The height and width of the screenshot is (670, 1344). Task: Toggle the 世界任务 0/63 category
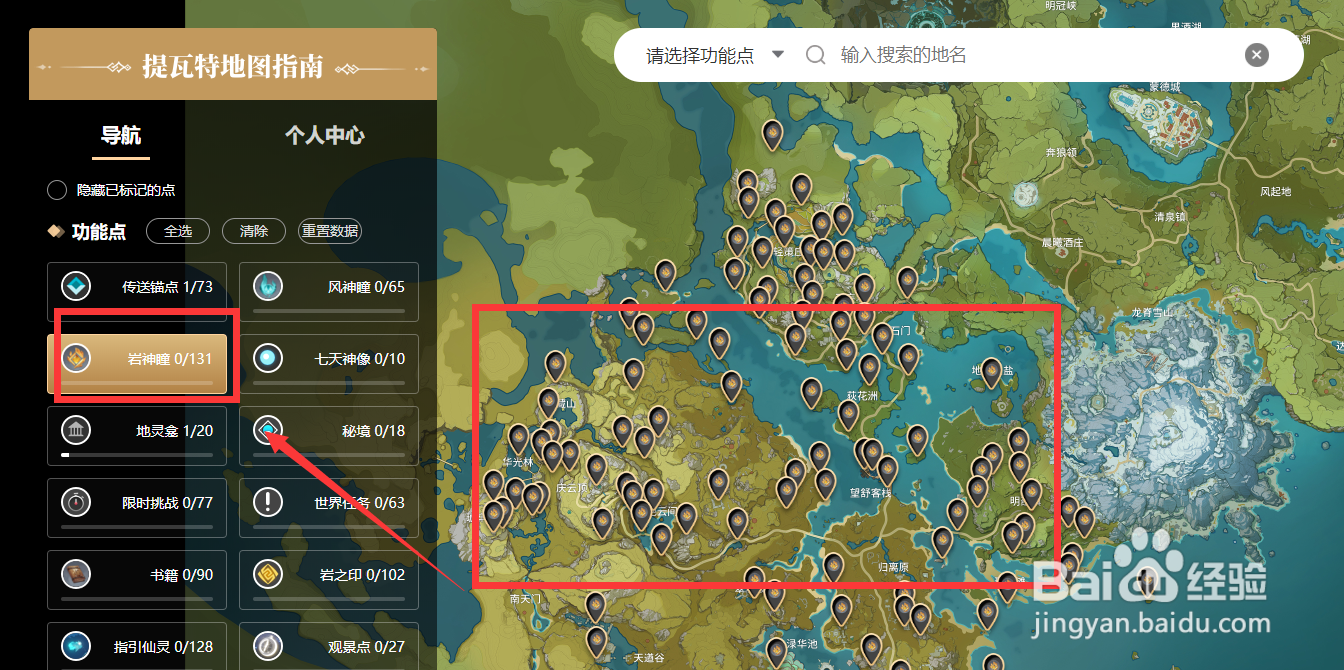(x=329, y=508)
